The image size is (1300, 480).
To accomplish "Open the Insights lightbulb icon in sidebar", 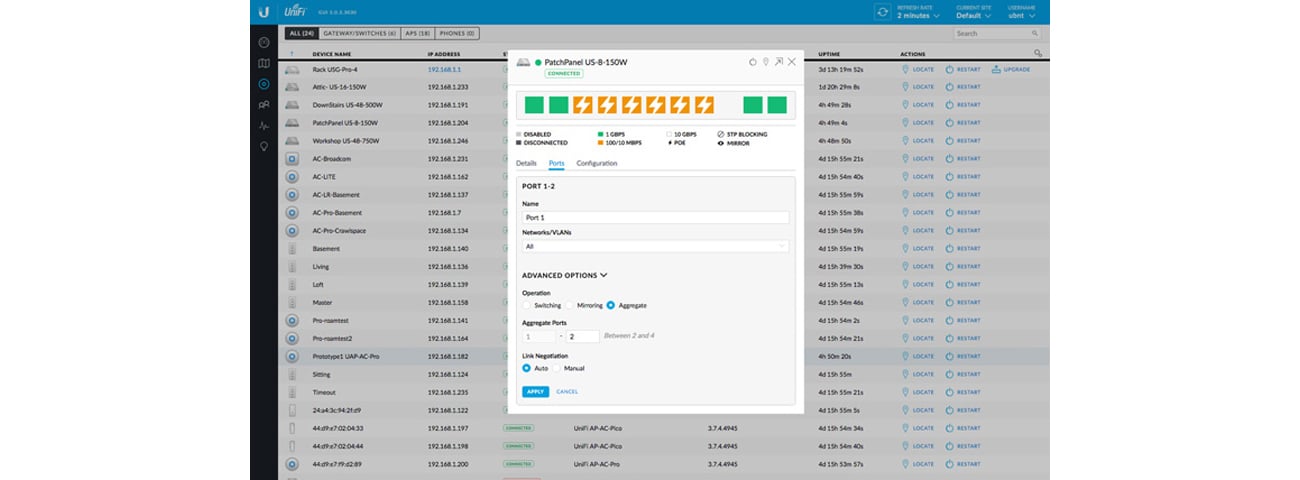I will click(264, 146).
